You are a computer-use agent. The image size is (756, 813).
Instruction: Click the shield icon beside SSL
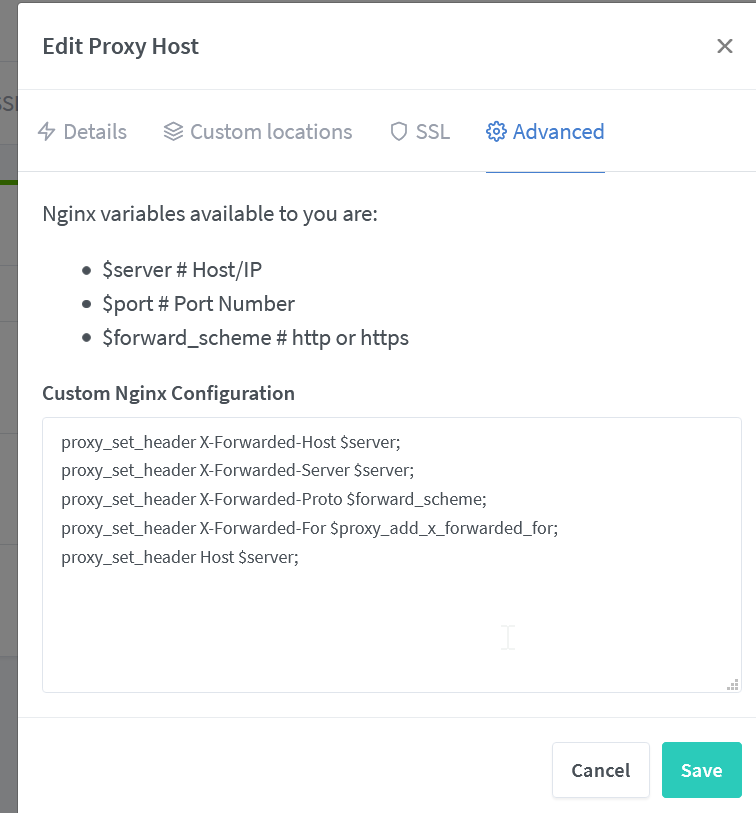pos(399,132)
